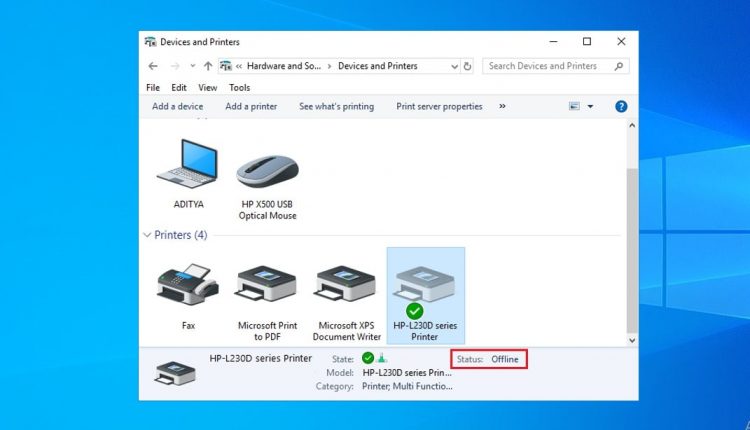This screenshot has width=750, height=430.
Task: Select the Microsoft Print to PDF icon
Action: click(267, 284)
